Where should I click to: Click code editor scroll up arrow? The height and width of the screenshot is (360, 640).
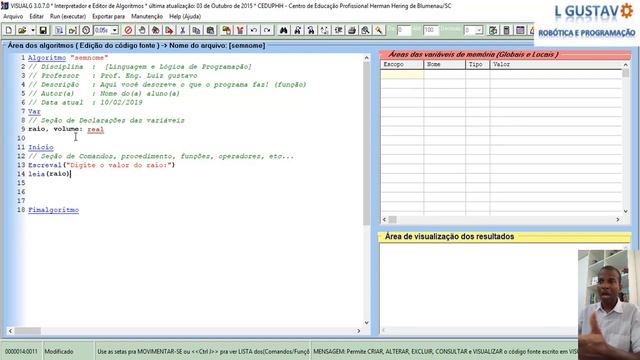click(x=366, y=58)
